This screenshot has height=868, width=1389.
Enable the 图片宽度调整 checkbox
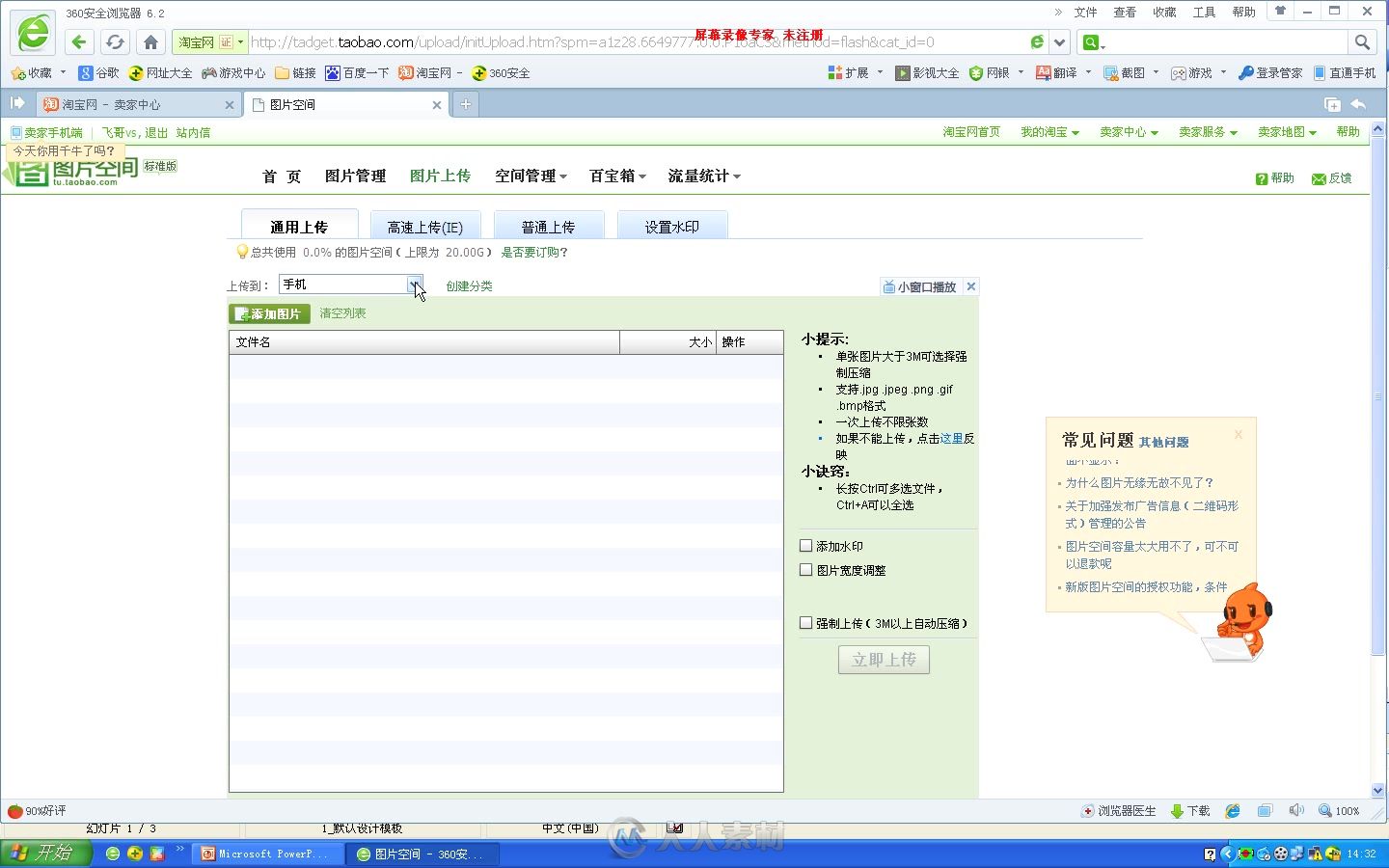[x=805, y=570]
